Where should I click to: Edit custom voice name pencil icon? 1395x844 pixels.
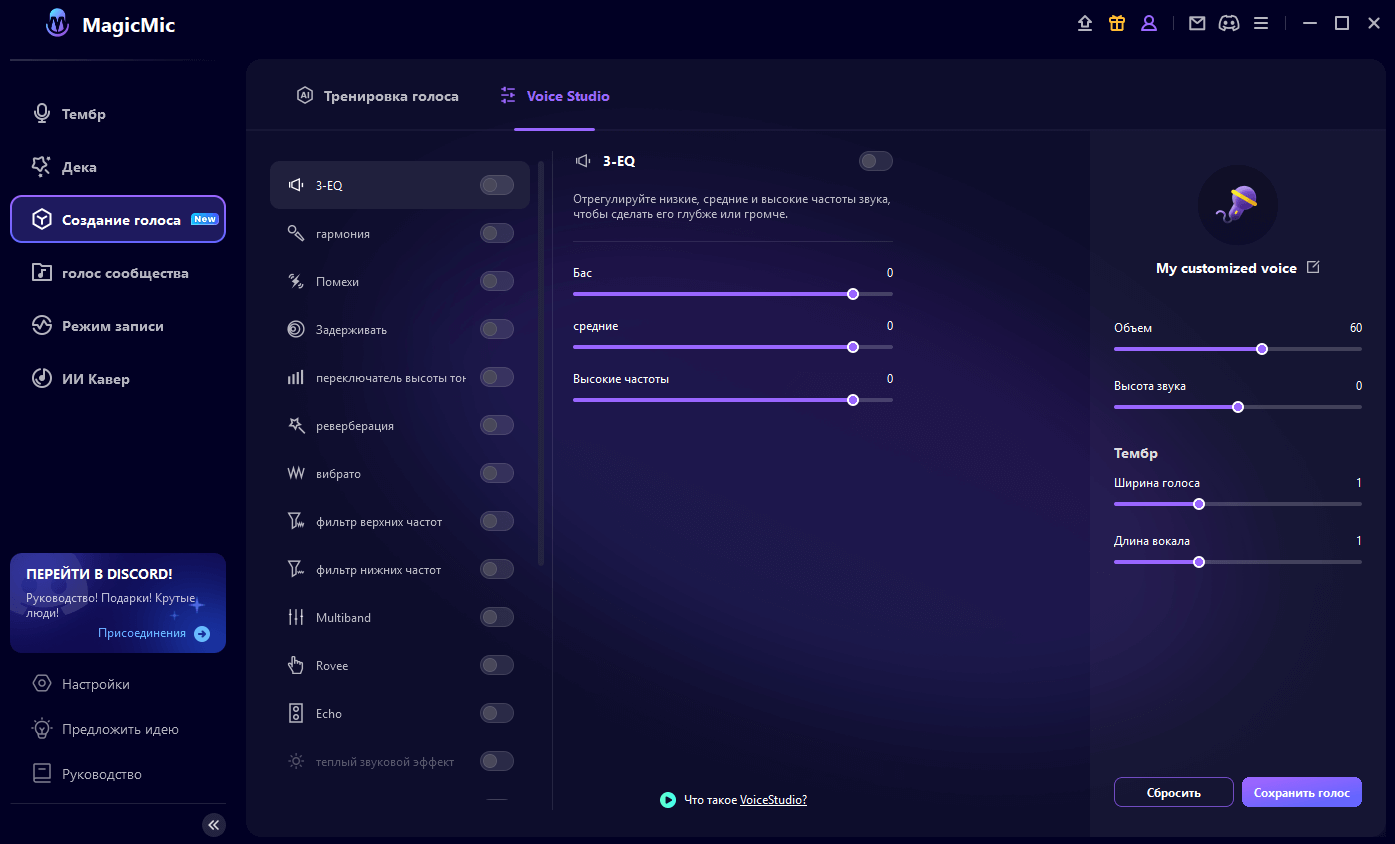[1313, 267]
